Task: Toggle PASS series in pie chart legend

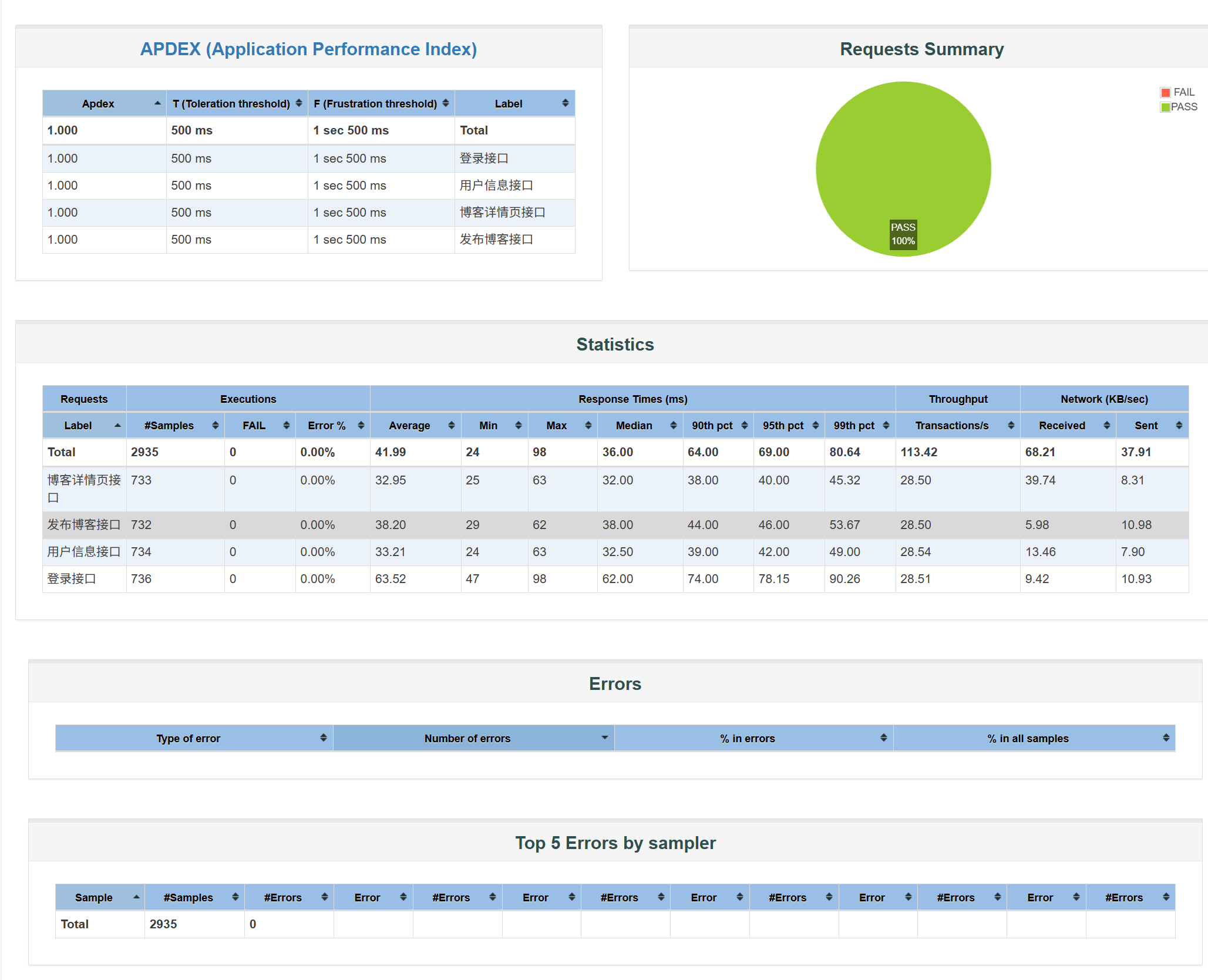Action: (x=1183, y=107)
